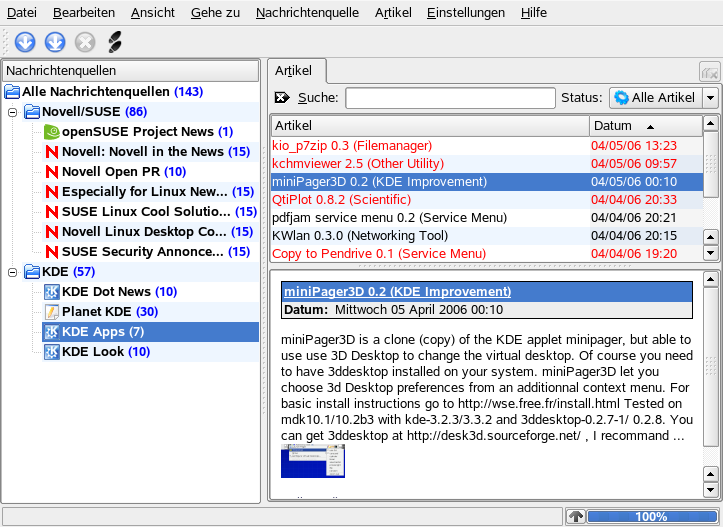Click the Fetch All Feeds toolbar icon
This screenshot has height=527, width=723.
tap(55, 42)
